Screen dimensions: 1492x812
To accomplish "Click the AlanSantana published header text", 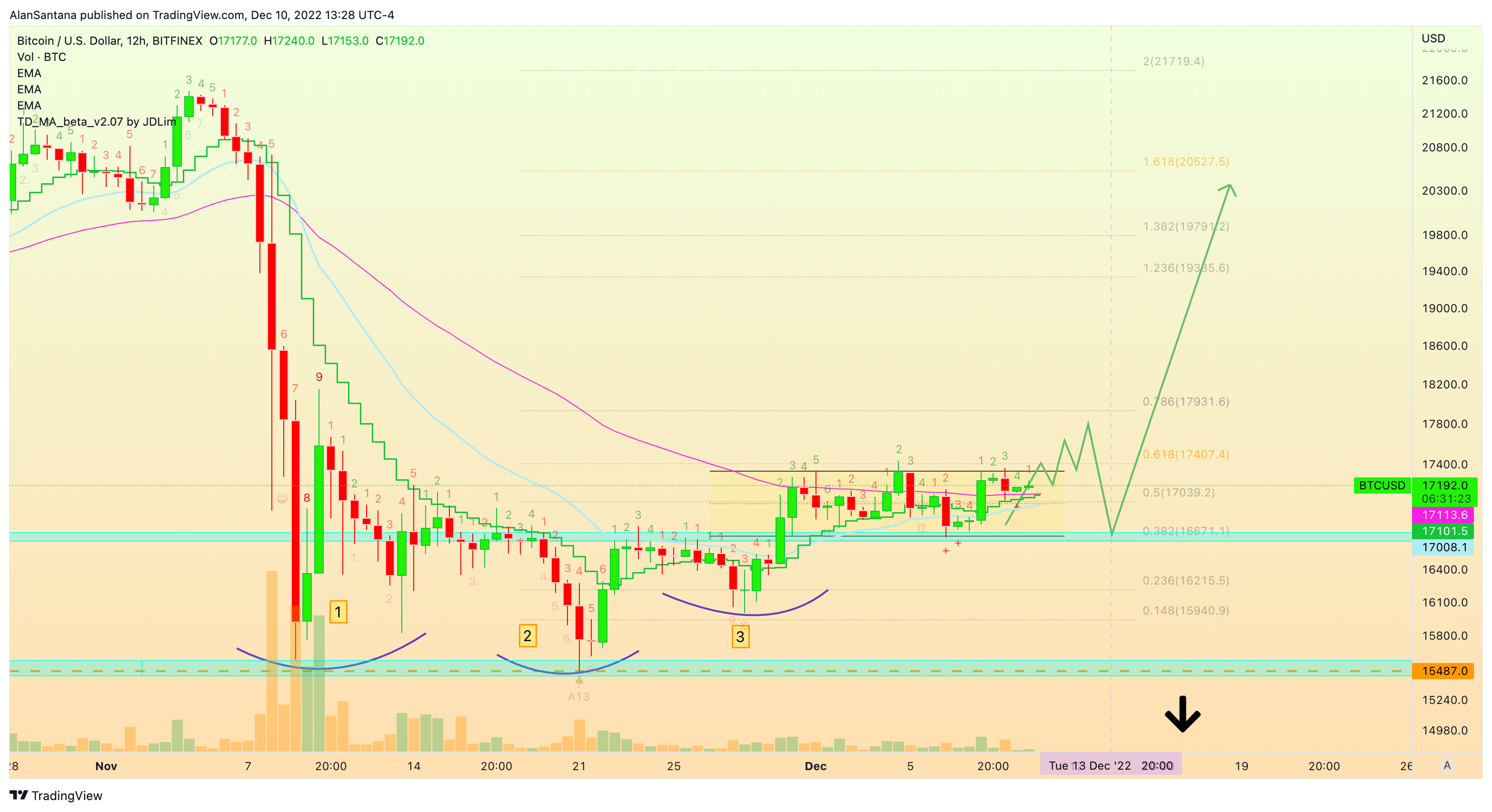I will click(201, 15).
